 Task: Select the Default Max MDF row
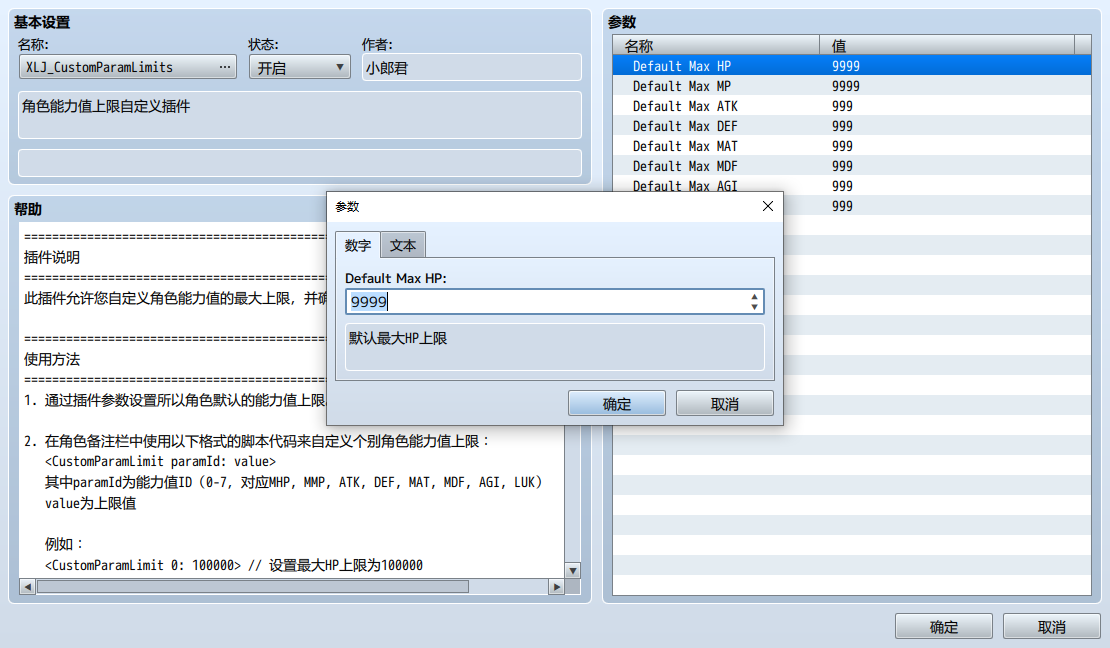[x=852, y=166]
